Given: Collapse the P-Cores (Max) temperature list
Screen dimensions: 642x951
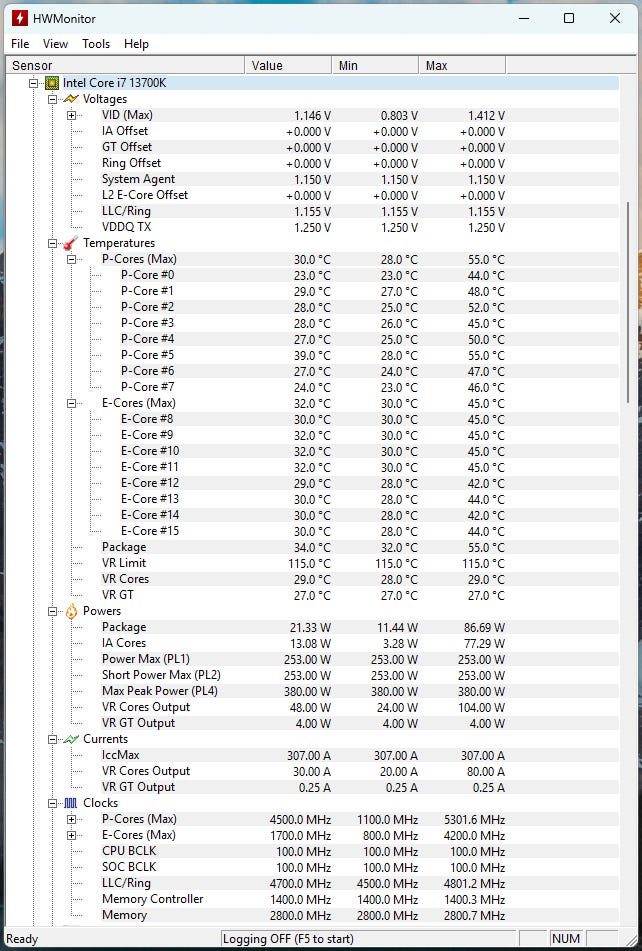Looking at the screenshot, I should [x=72, y=259].
